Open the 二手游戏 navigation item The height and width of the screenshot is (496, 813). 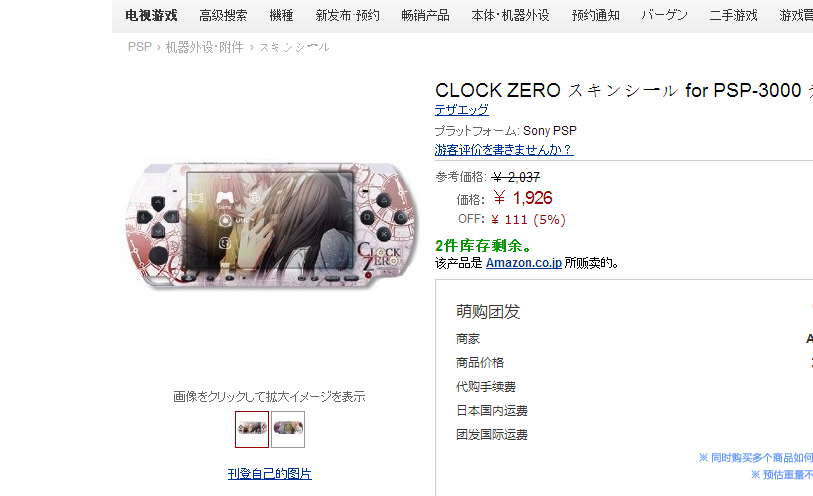click(x=733, y=16)
